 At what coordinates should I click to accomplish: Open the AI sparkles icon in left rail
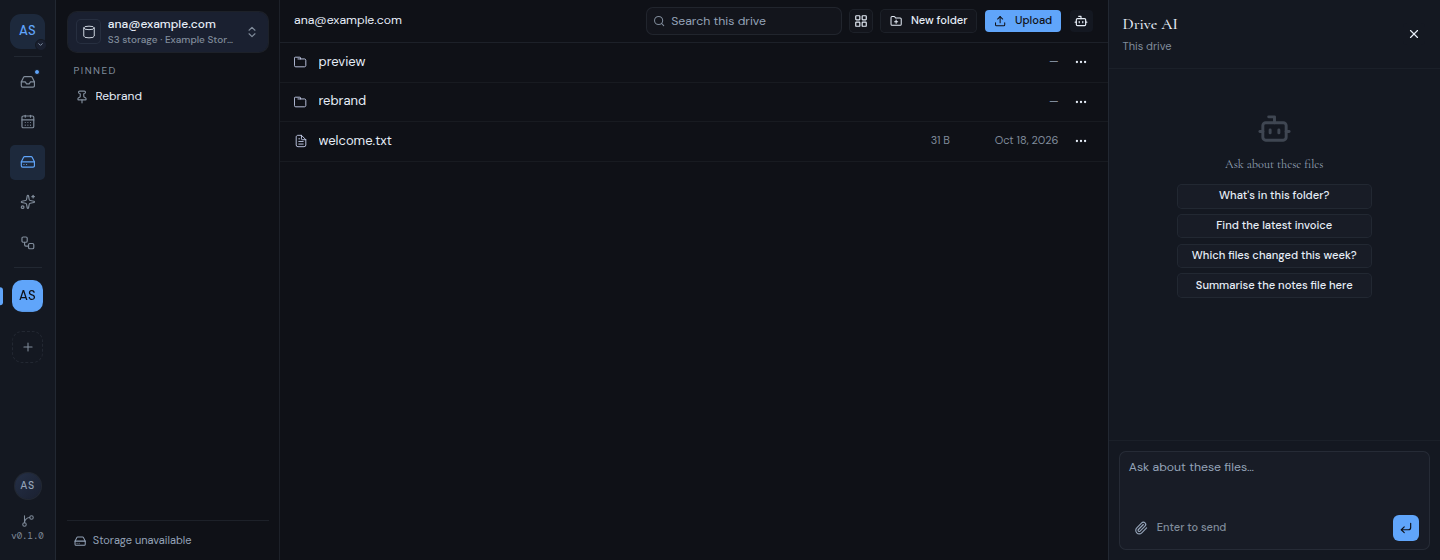click(27, 202)
